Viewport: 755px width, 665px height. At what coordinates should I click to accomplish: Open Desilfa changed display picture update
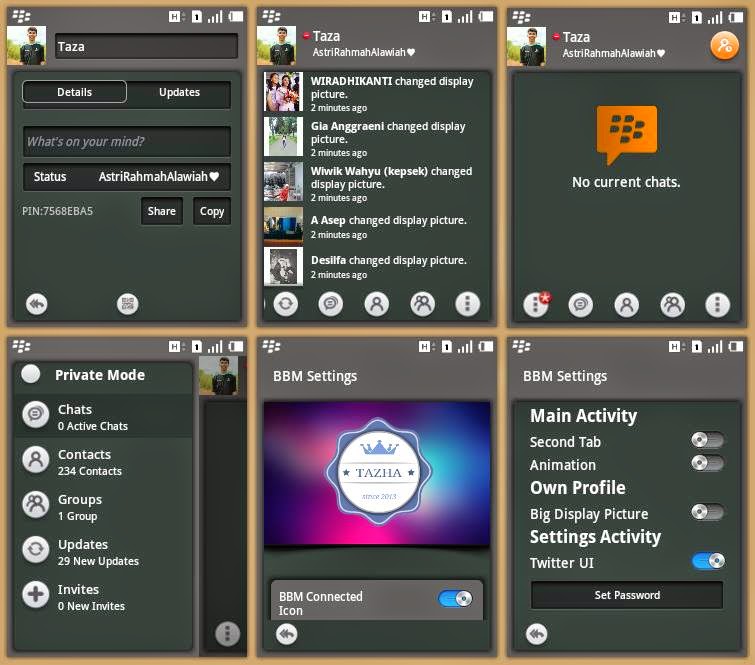(377, 266)
